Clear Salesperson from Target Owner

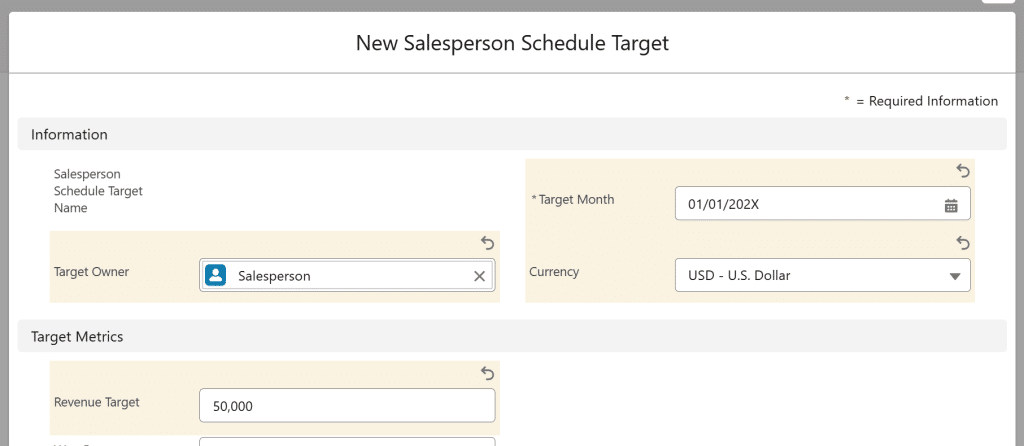pos(479,276)
